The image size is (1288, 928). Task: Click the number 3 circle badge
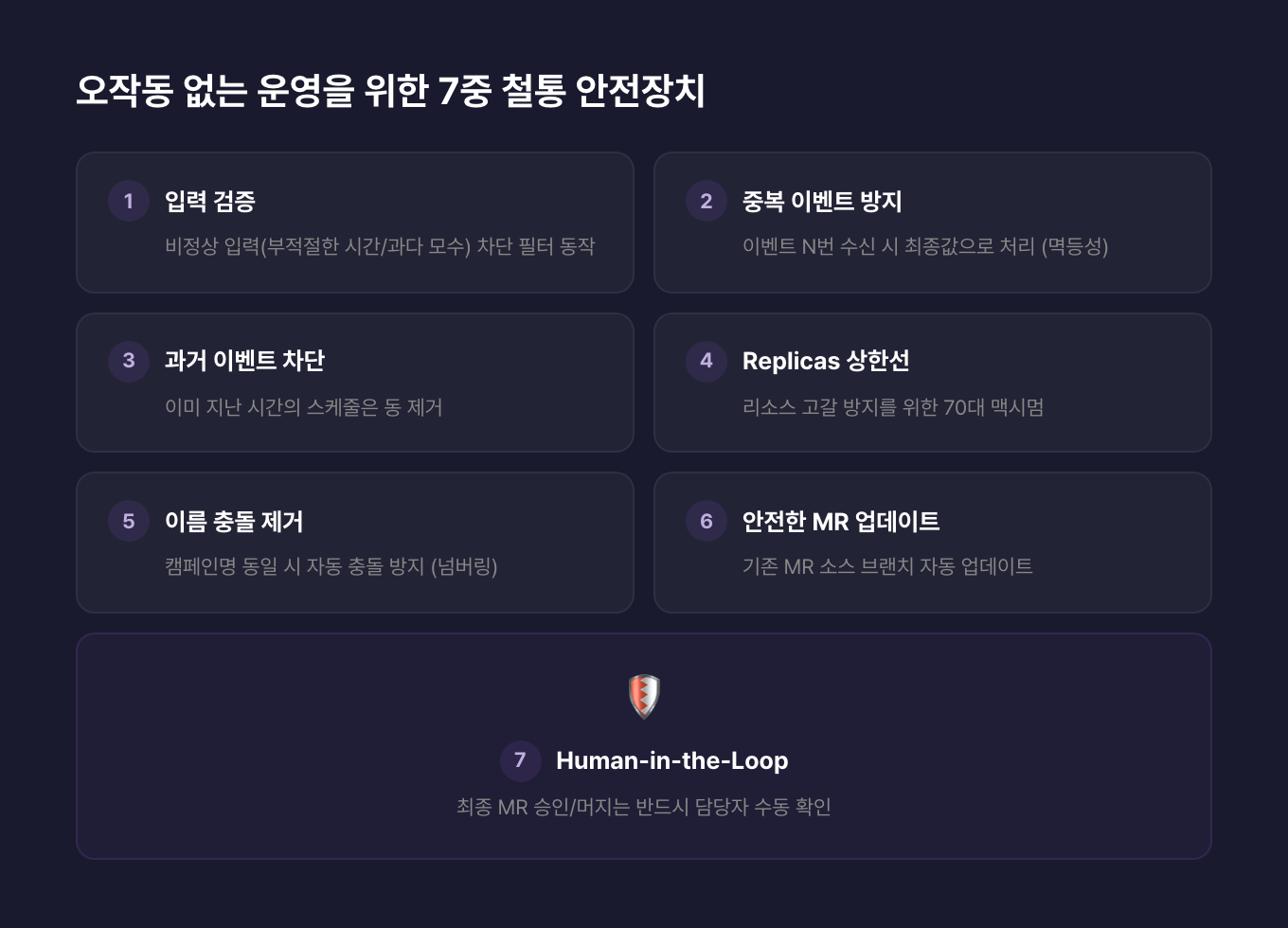(x=129, y=361)
